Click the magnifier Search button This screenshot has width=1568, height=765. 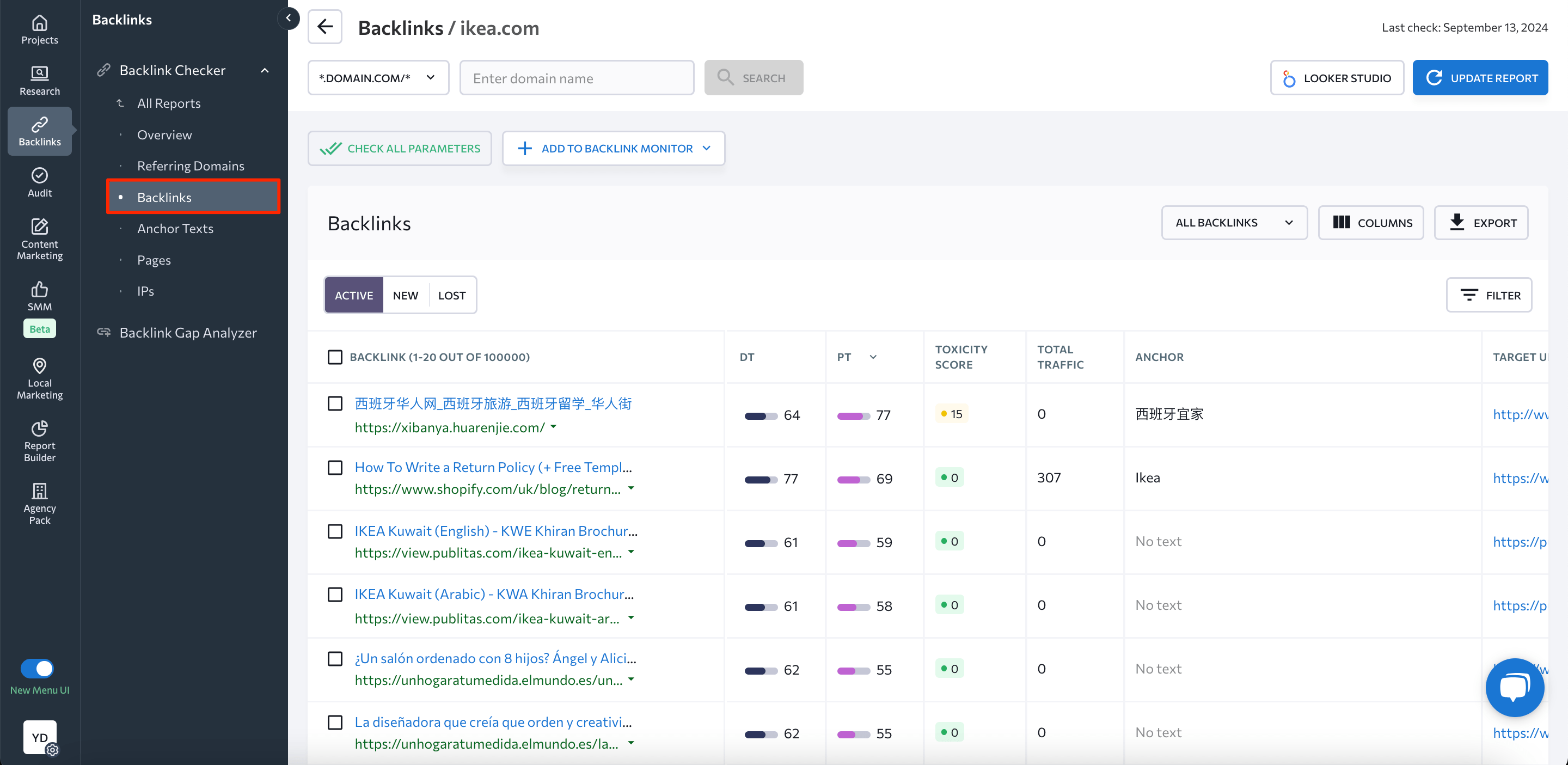point(754,77)
